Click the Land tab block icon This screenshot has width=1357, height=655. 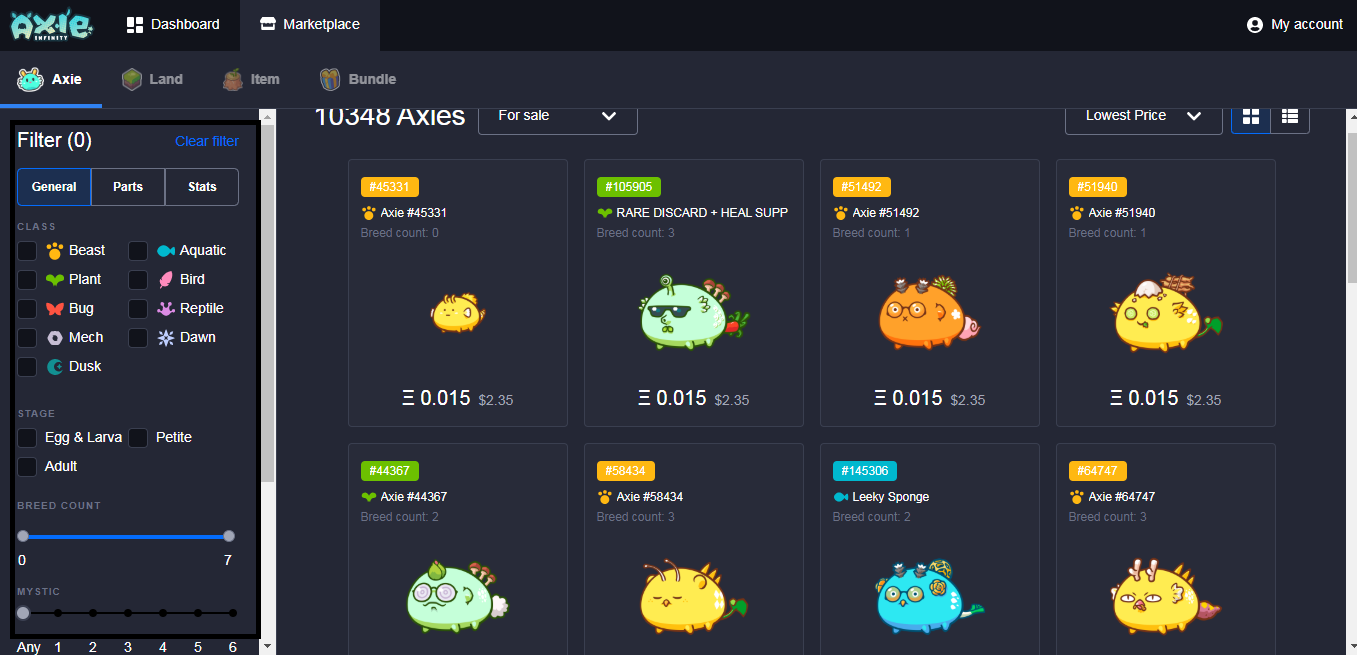pyautogui.click(x=131, y=79)
